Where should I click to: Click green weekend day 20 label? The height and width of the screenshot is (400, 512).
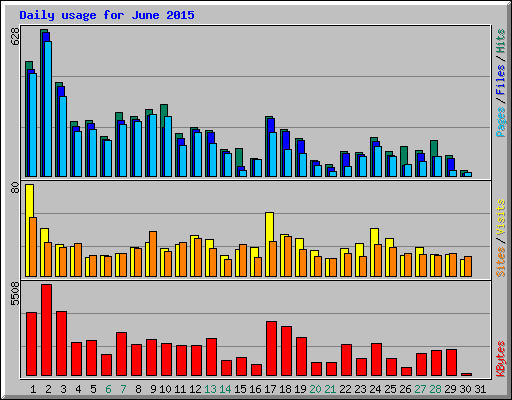[315, 389]
